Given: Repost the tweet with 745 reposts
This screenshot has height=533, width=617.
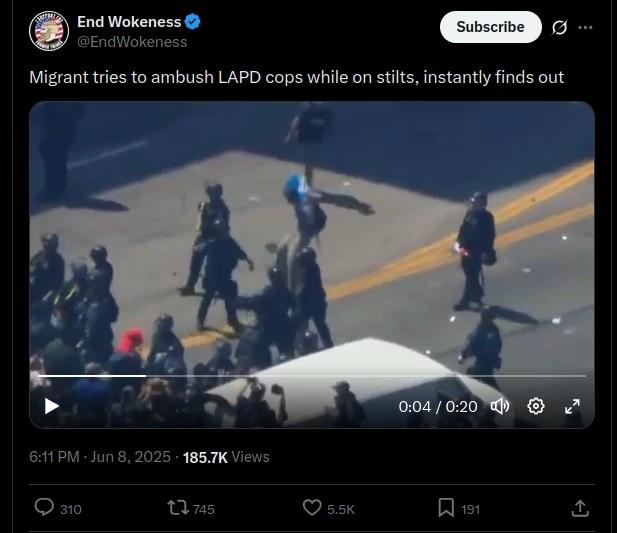Looking at the screenshot, I should (178, 508).
